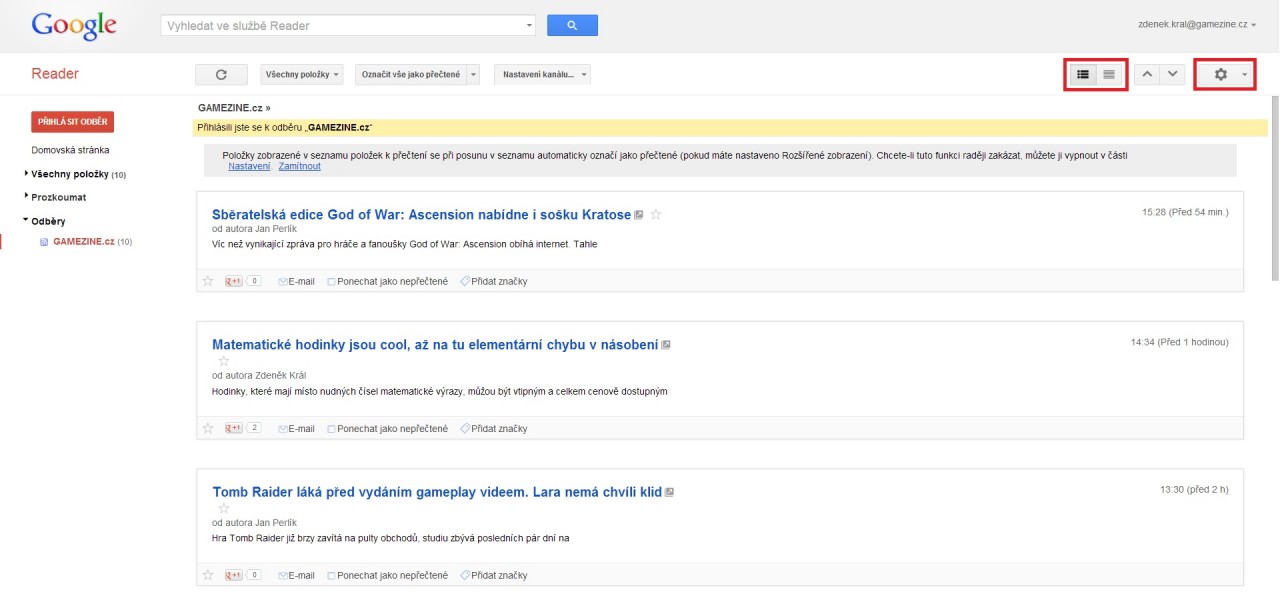Switch to expanded view icon

click(x=1083, y=74)
